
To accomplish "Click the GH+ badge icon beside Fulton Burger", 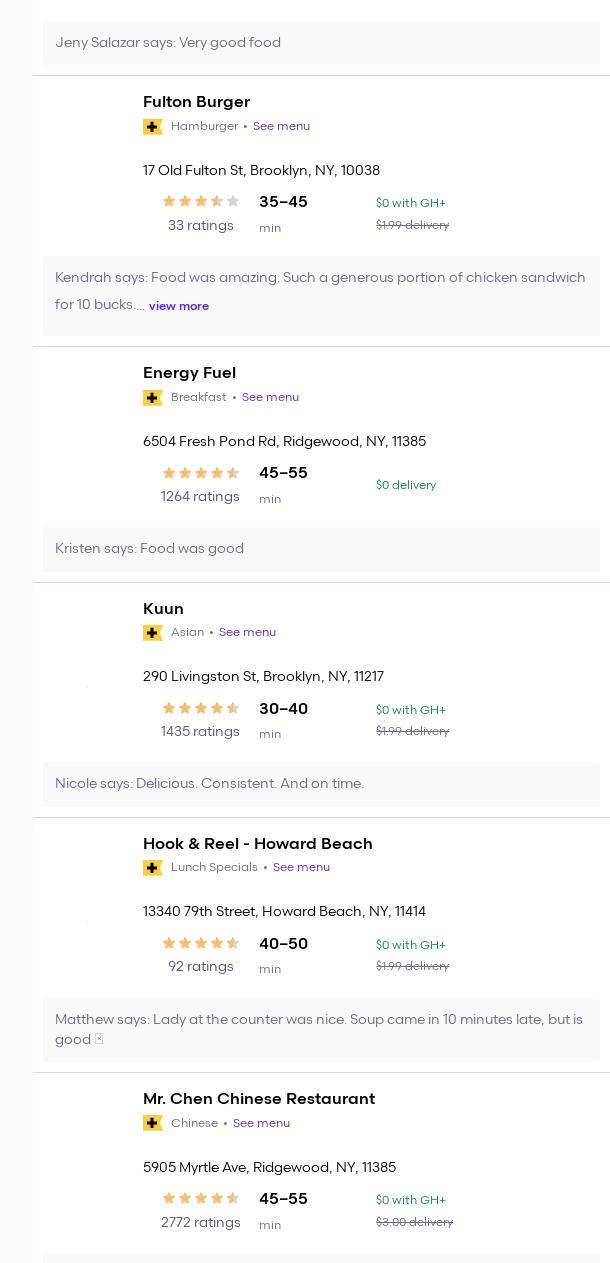I will [x=153, y=127].
